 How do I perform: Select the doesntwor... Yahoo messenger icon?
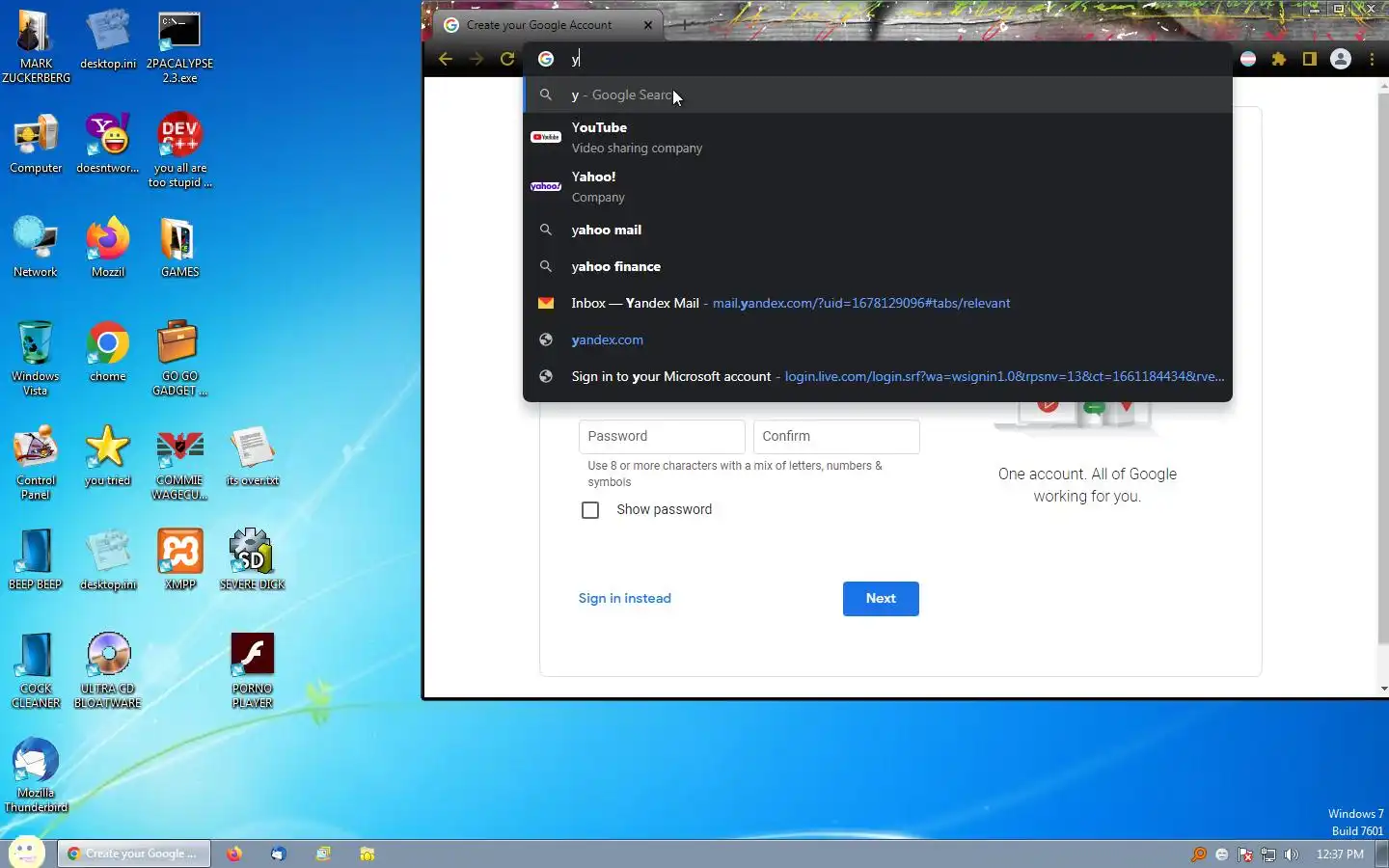pyautogui.click(x=108, y=145)
